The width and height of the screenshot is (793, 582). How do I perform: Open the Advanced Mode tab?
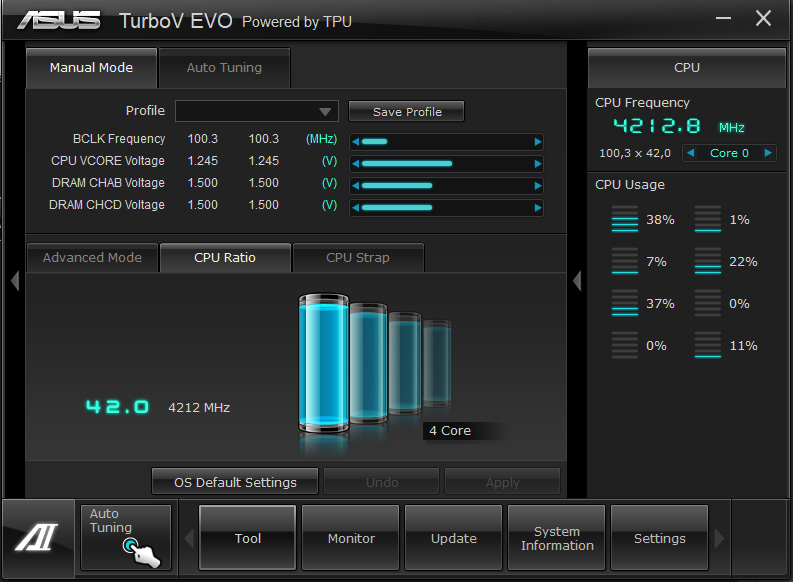[x=93, y=258]
